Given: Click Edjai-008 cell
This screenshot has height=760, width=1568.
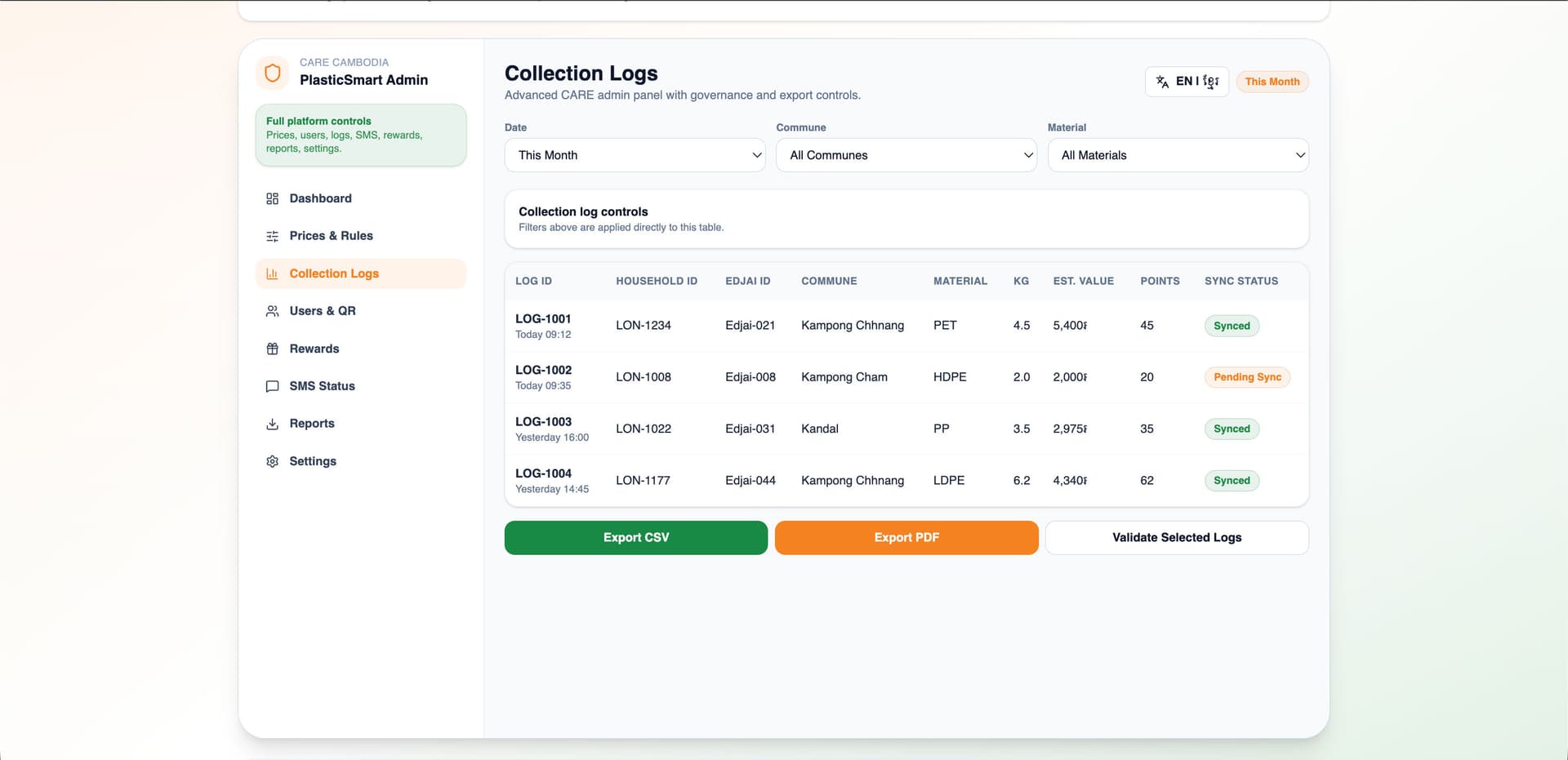Looking at the screenshot, I should pyautogui.click(x=751, y=377).
